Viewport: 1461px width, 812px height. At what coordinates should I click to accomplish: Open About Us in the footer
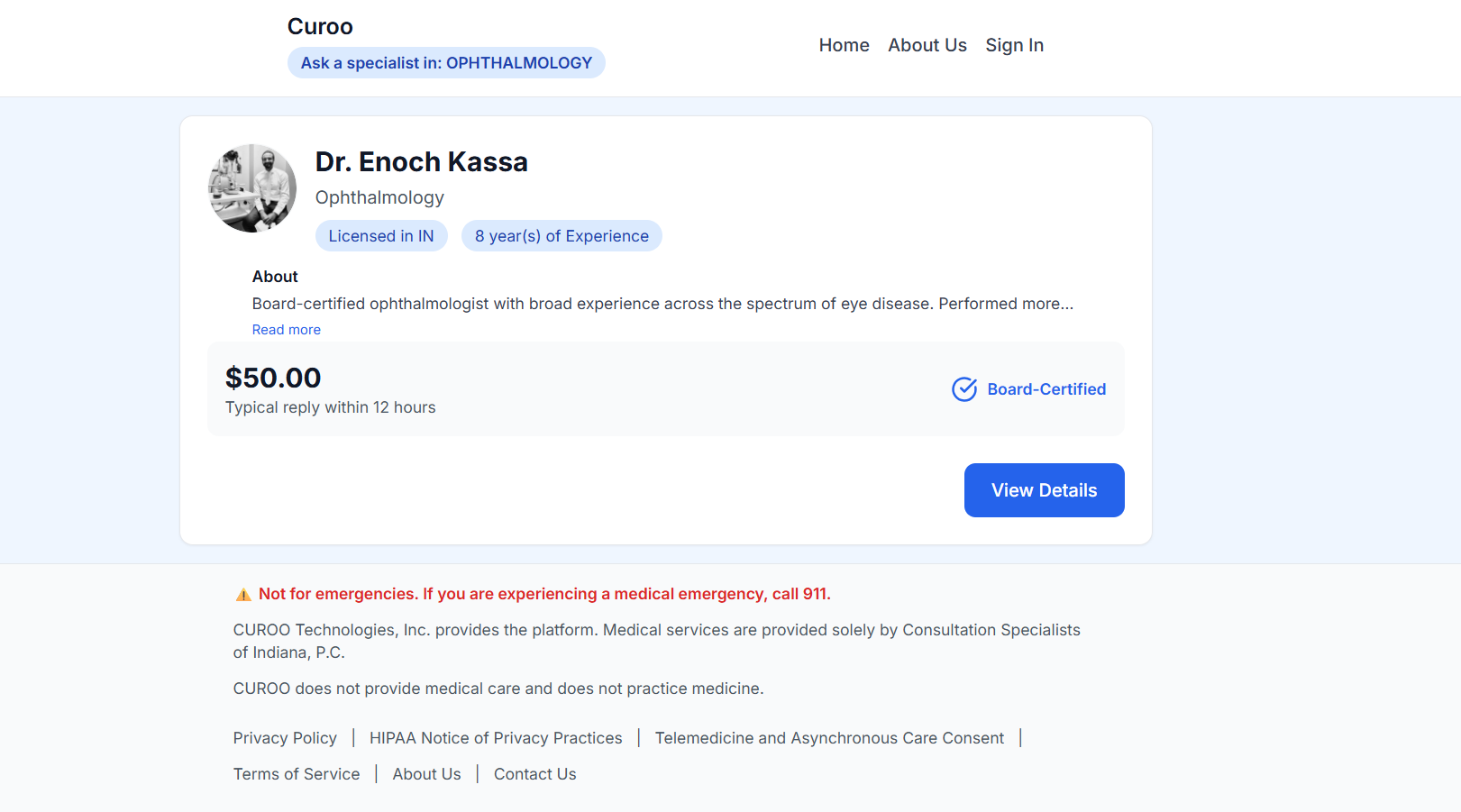426,774
